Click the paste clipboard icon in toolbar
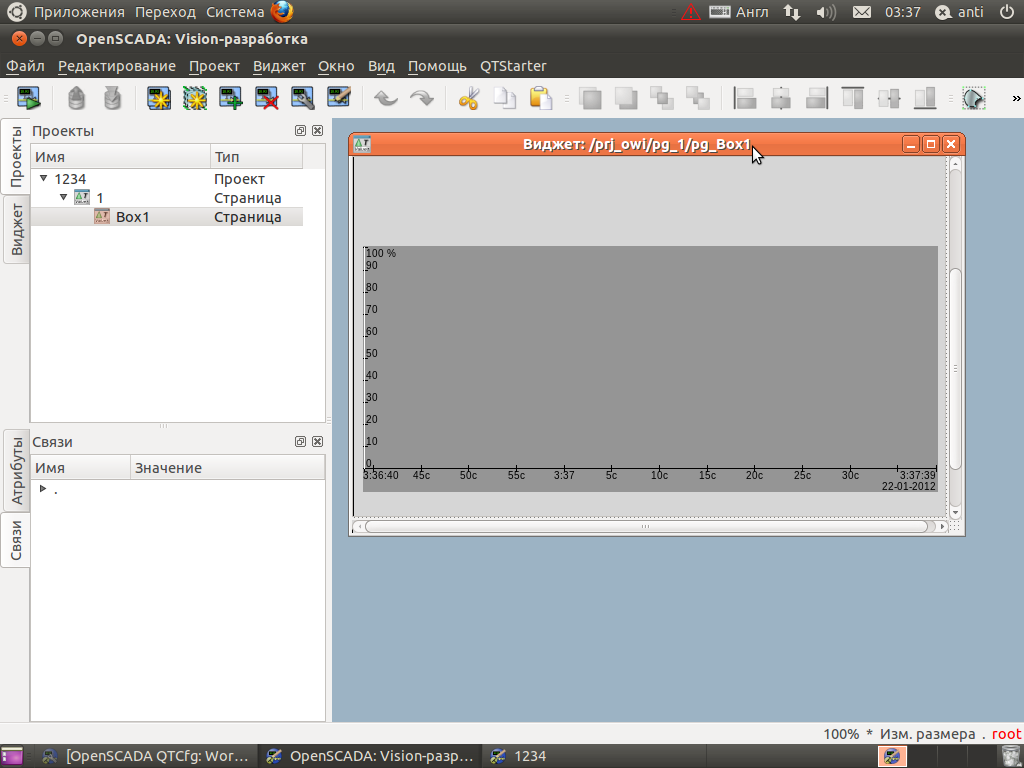This screenshot has height=768, width=1024. click(540, 98)
